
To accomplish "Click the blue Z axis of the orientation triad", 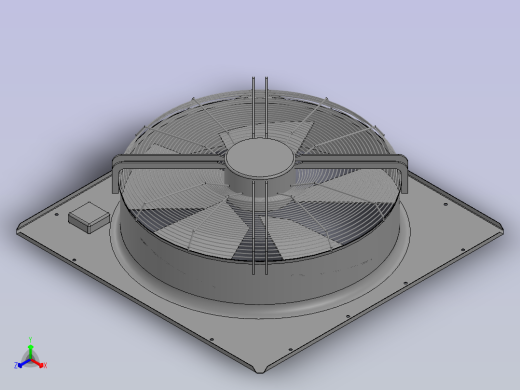I will (x=23, y=363).
